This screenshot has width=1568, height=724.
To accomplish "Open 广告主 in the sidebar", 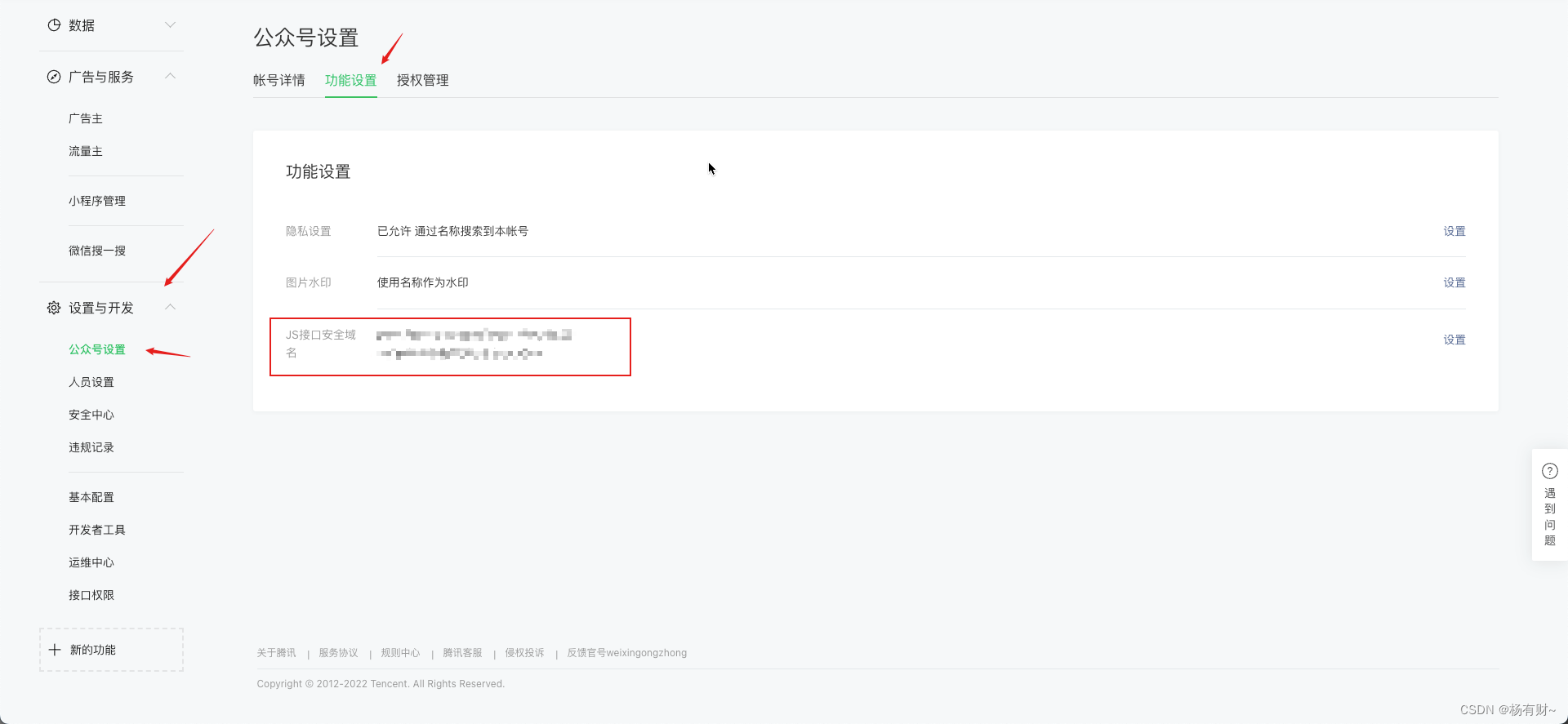I will (x=86, y=118).
